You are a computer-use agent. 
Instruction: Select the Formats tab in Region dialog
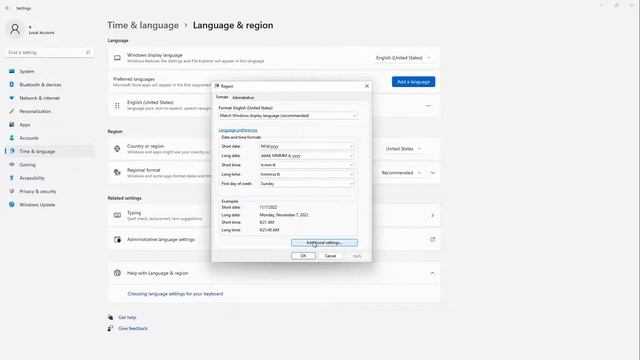pyautogui.click(x=222, y=97)
